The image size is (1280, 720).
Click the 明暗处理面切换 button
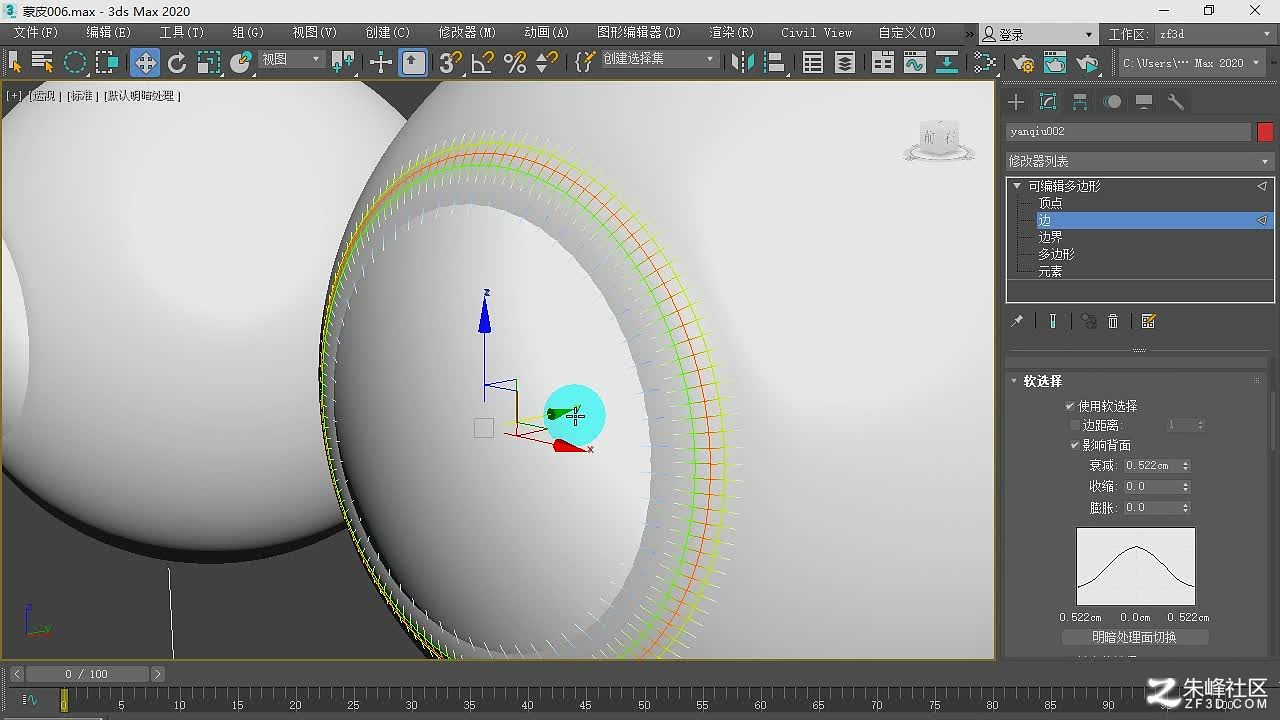[1135, 637]
